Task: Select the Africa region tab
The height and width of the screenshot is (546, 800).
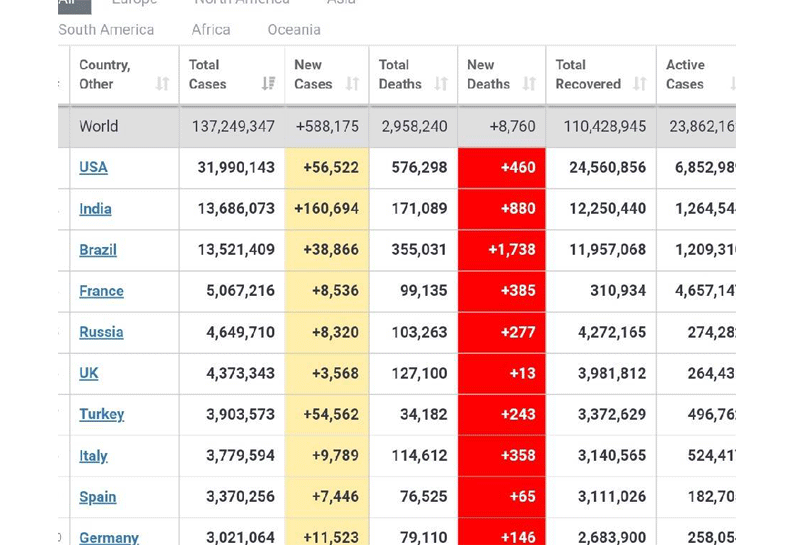Action: click(211, 30)
